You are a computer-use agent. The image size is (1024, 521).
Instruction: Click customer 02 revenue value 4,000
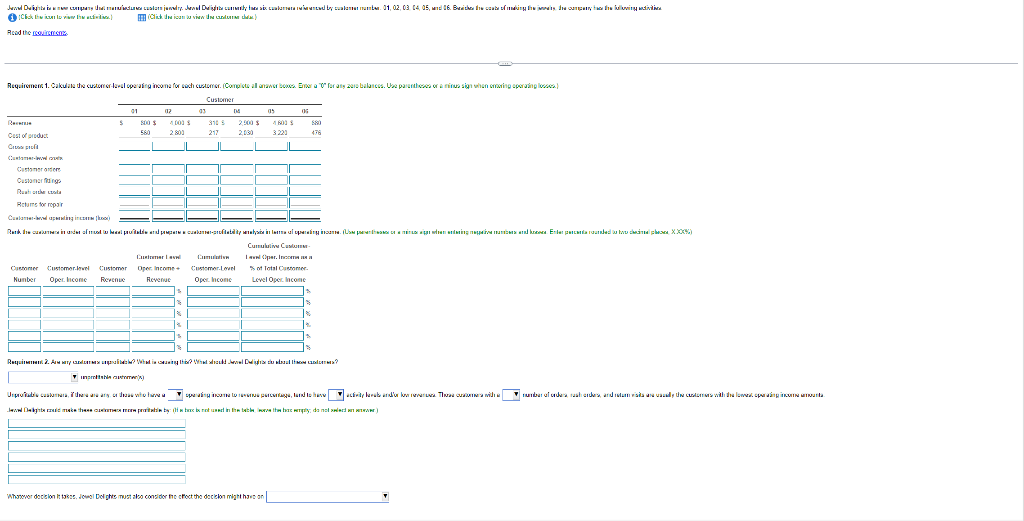176,123
